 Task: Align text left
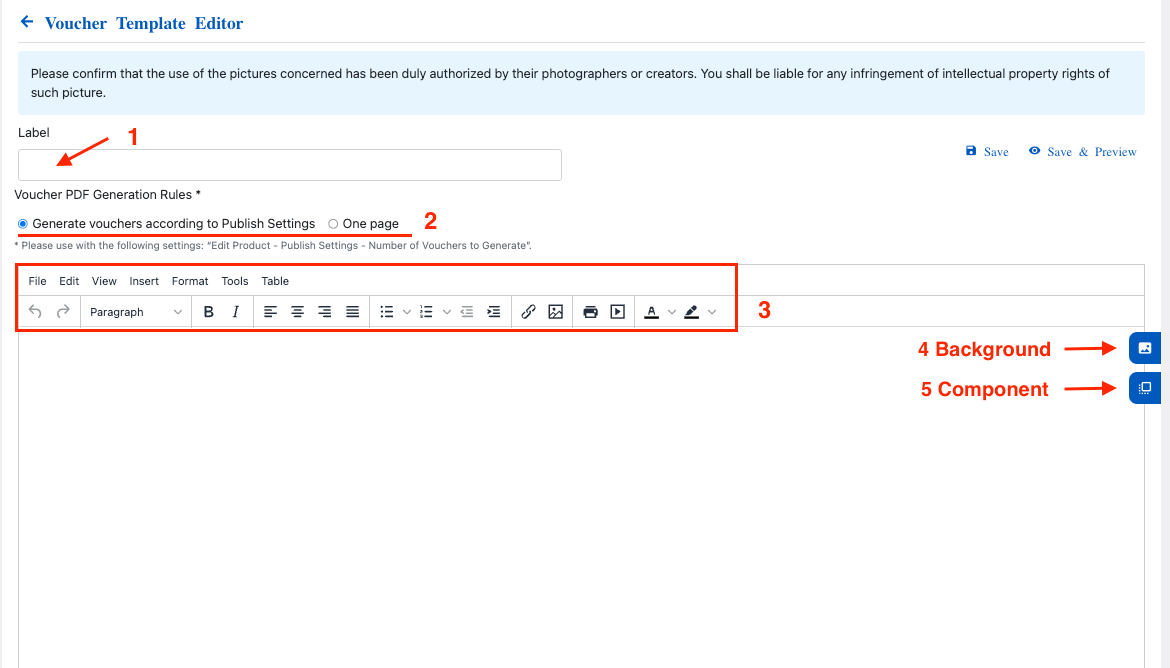pos(270,311)
